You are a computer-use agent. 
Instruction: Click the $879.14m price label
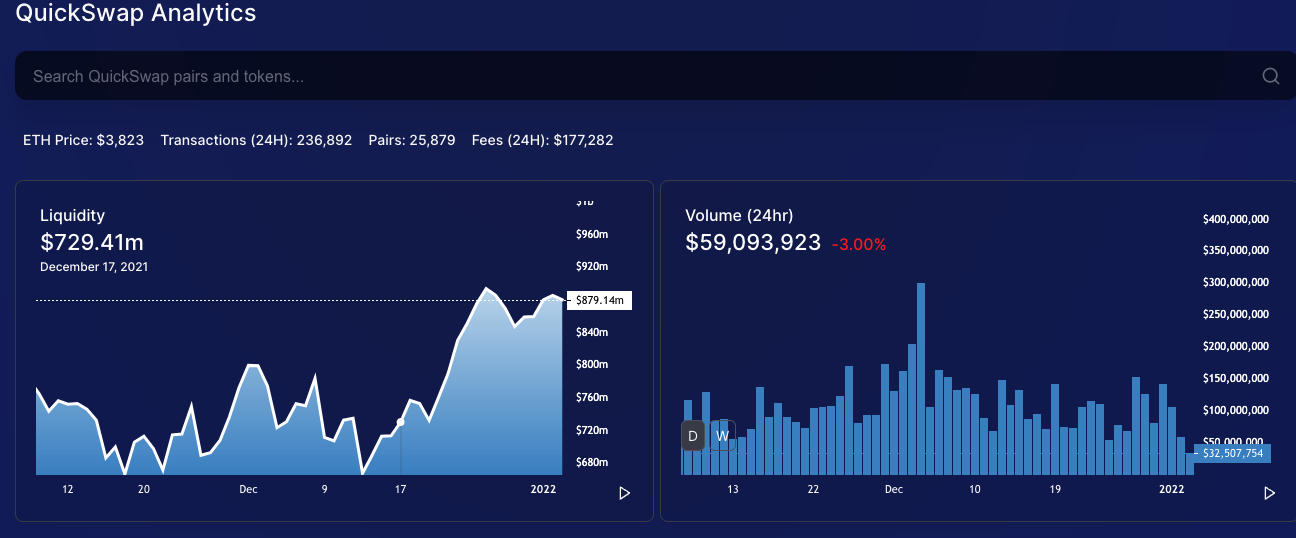coord(599,300)
